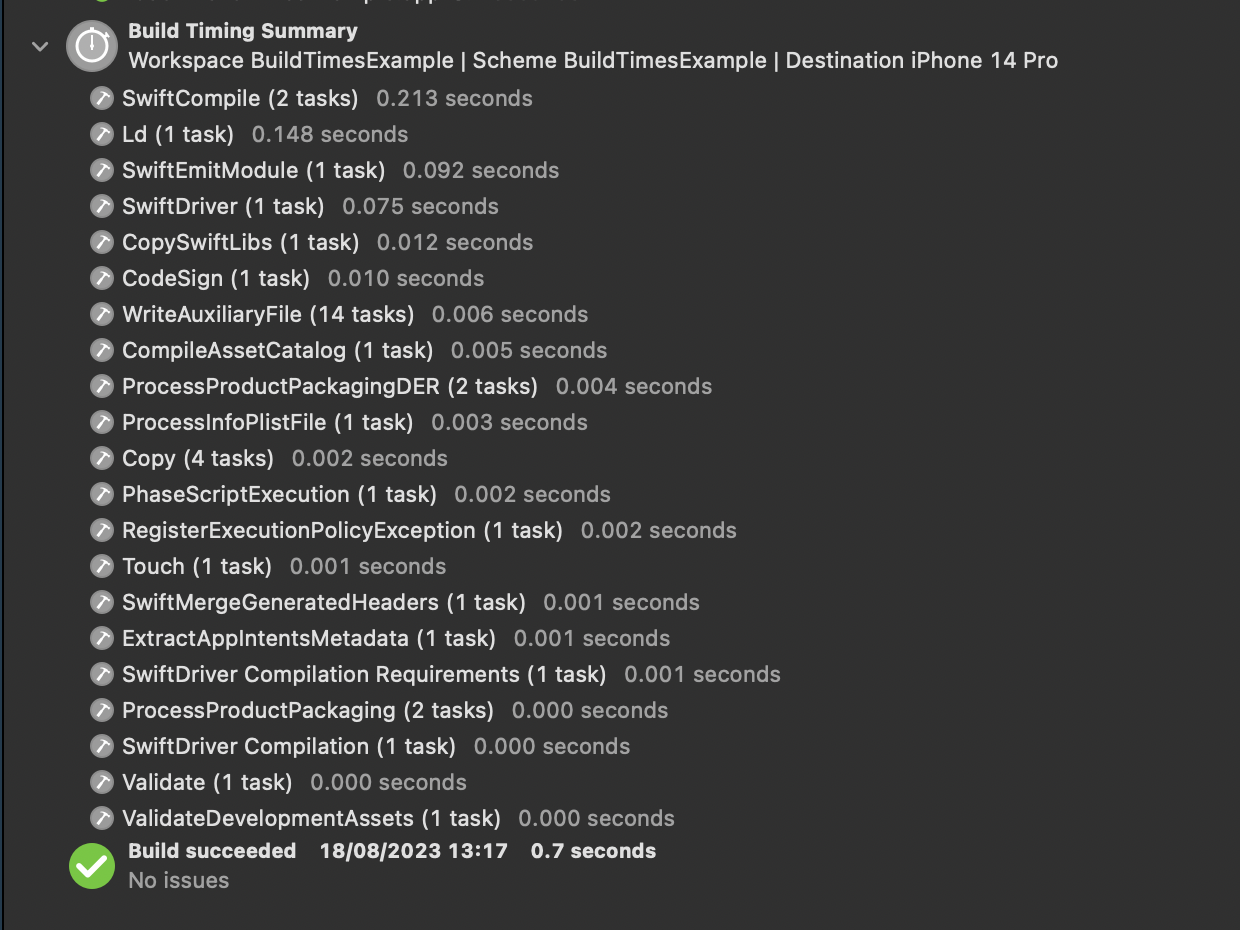1240x930 pixels.
Task: Click the hammer icon next to Touch
Action: [x=102, y=566]
